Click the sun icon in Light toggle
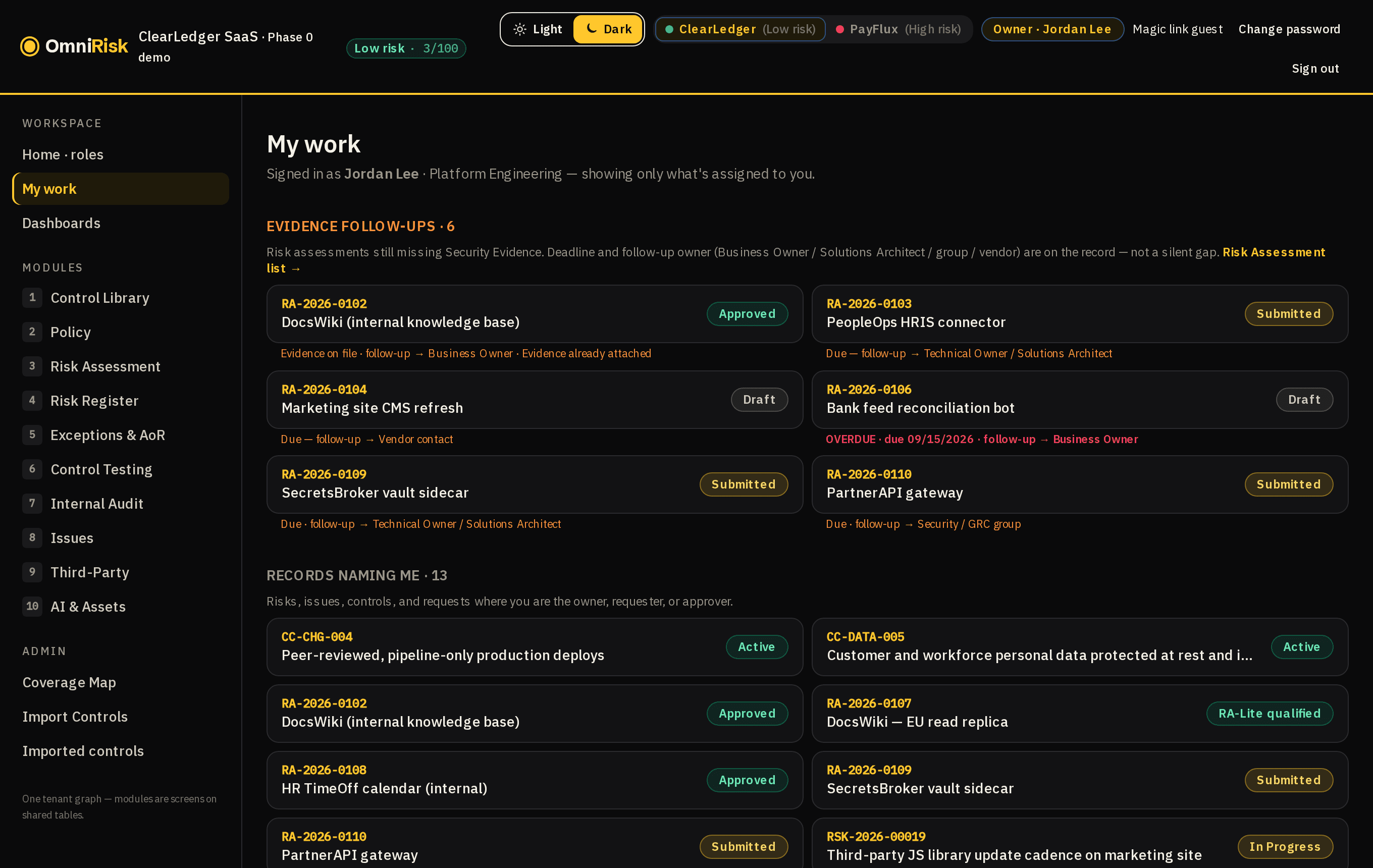 coord(519,29)
